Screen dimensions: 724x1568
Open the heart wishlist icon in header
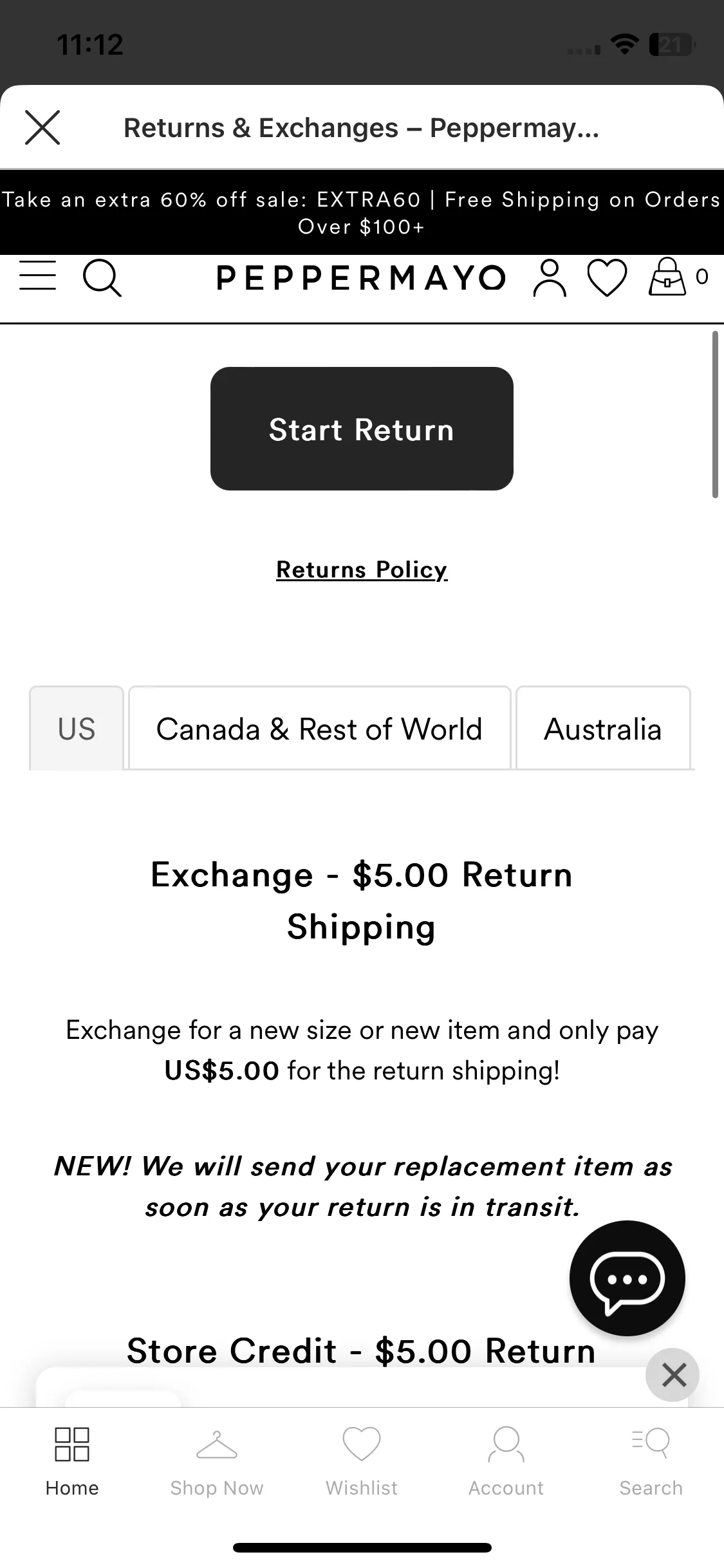point(607,277)
